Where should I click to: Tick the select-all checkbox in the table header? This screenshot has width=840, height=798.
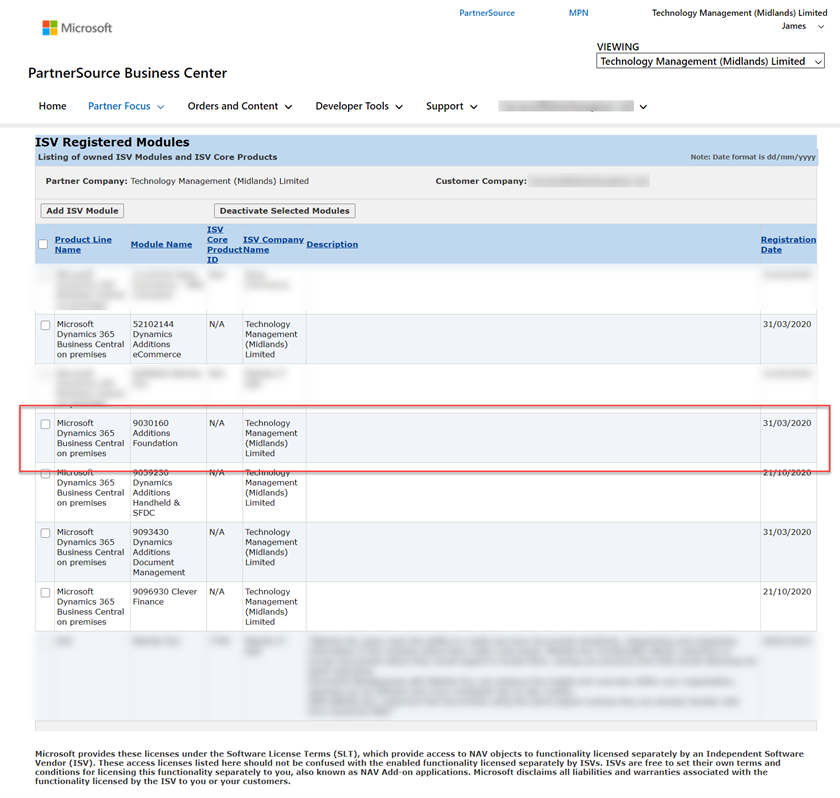(43, 244)
